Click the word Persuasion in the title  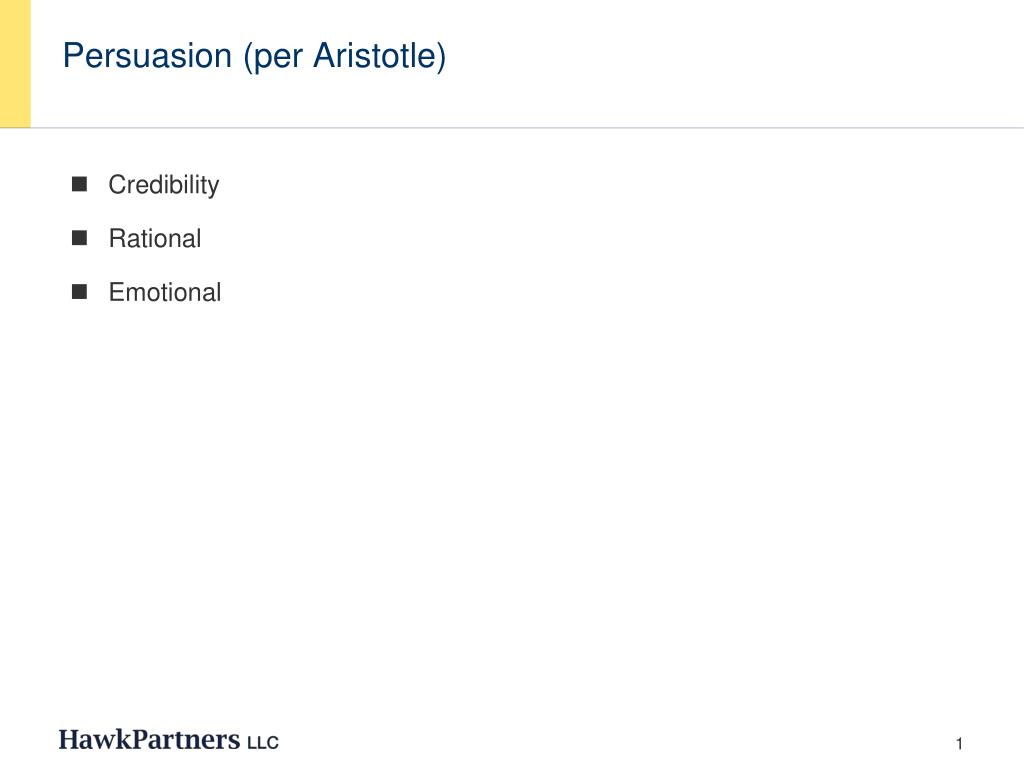click(x=148, y=56)
